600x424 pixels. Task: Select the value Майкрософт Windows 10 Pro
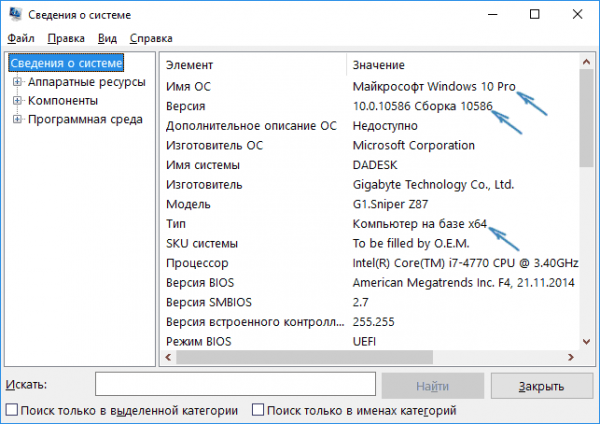[x=434, y=86]
